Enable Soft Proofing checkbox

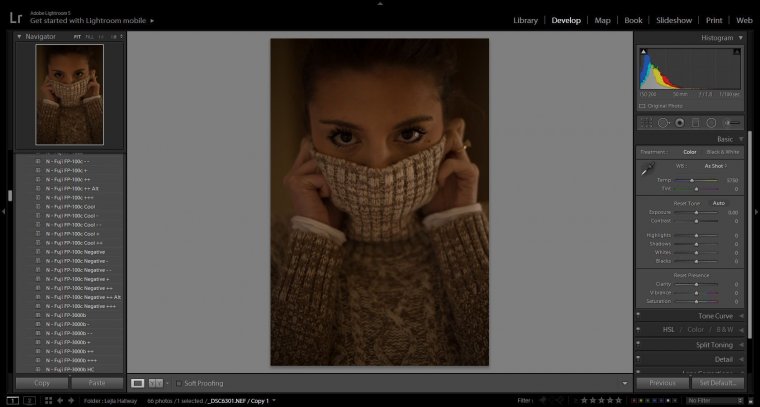[x=178, y=383]
